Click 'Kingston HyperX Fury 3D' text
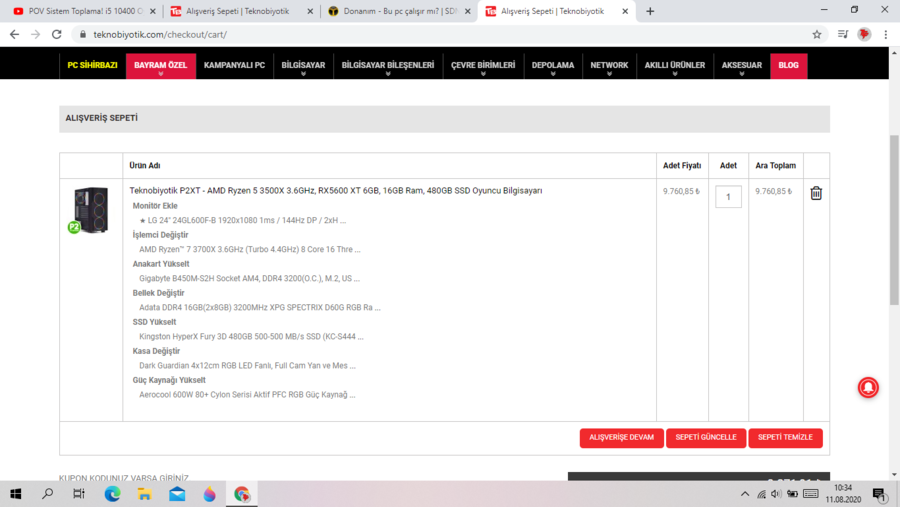 (x=251, y=336)
